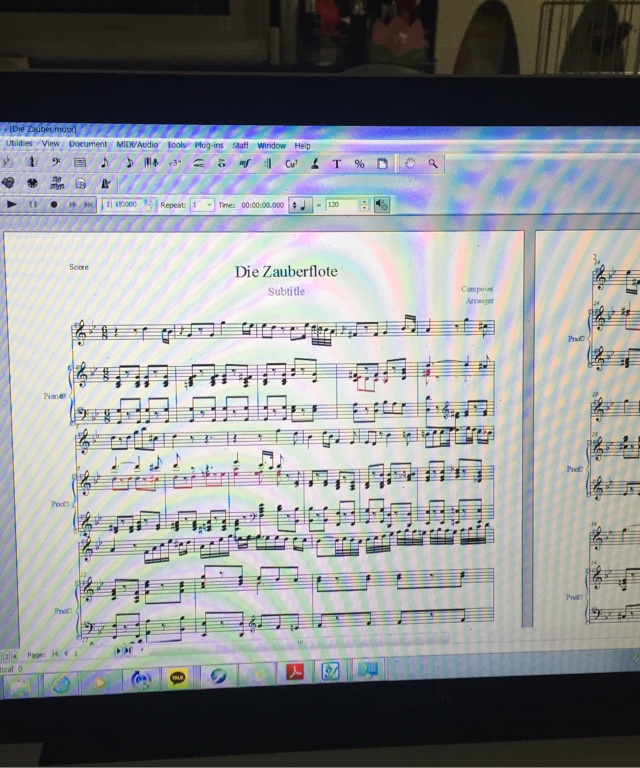The width and height of the screenshot is (640, 768).
Task: Choose the Expression tool (mf icon)
Action: (244, 163)
